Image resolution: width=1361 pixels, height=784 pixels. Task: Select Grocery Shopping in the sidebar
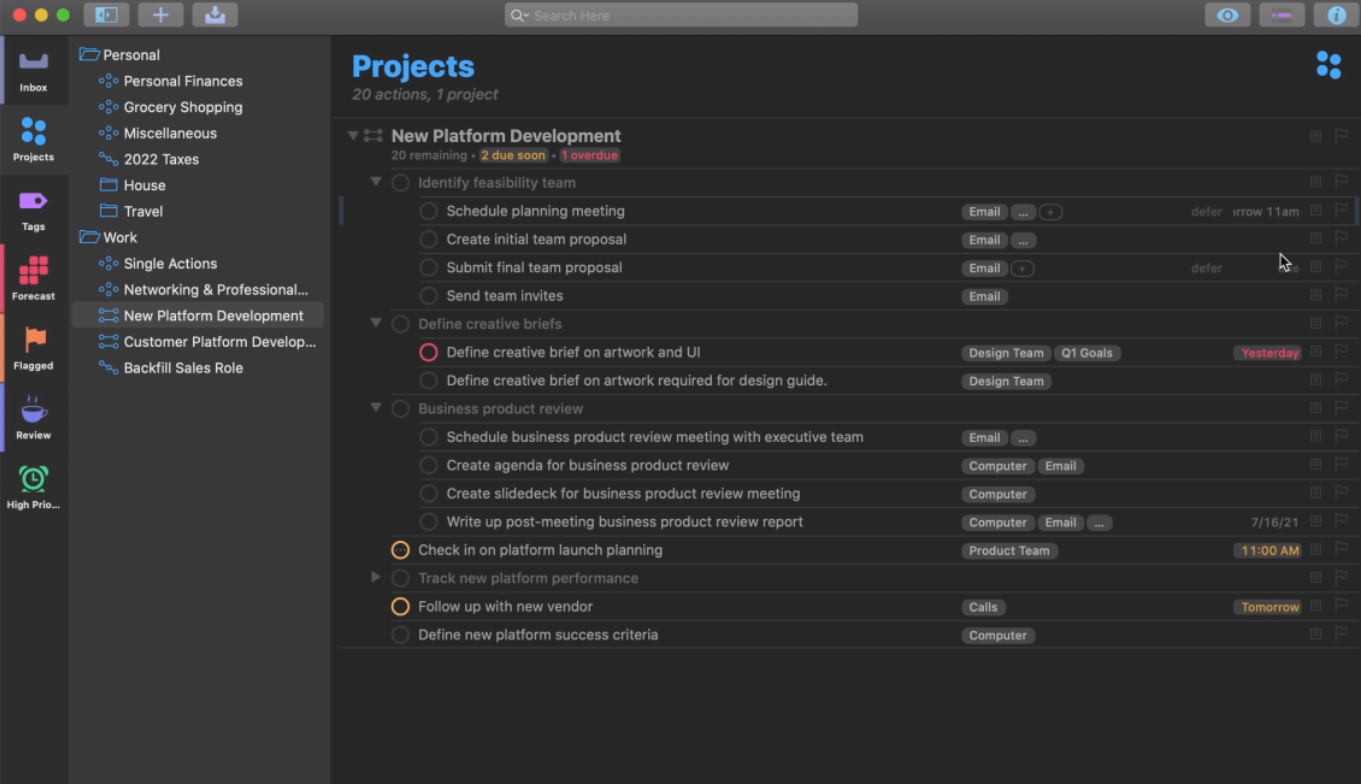pyautogui.click(x=183, y=107)
